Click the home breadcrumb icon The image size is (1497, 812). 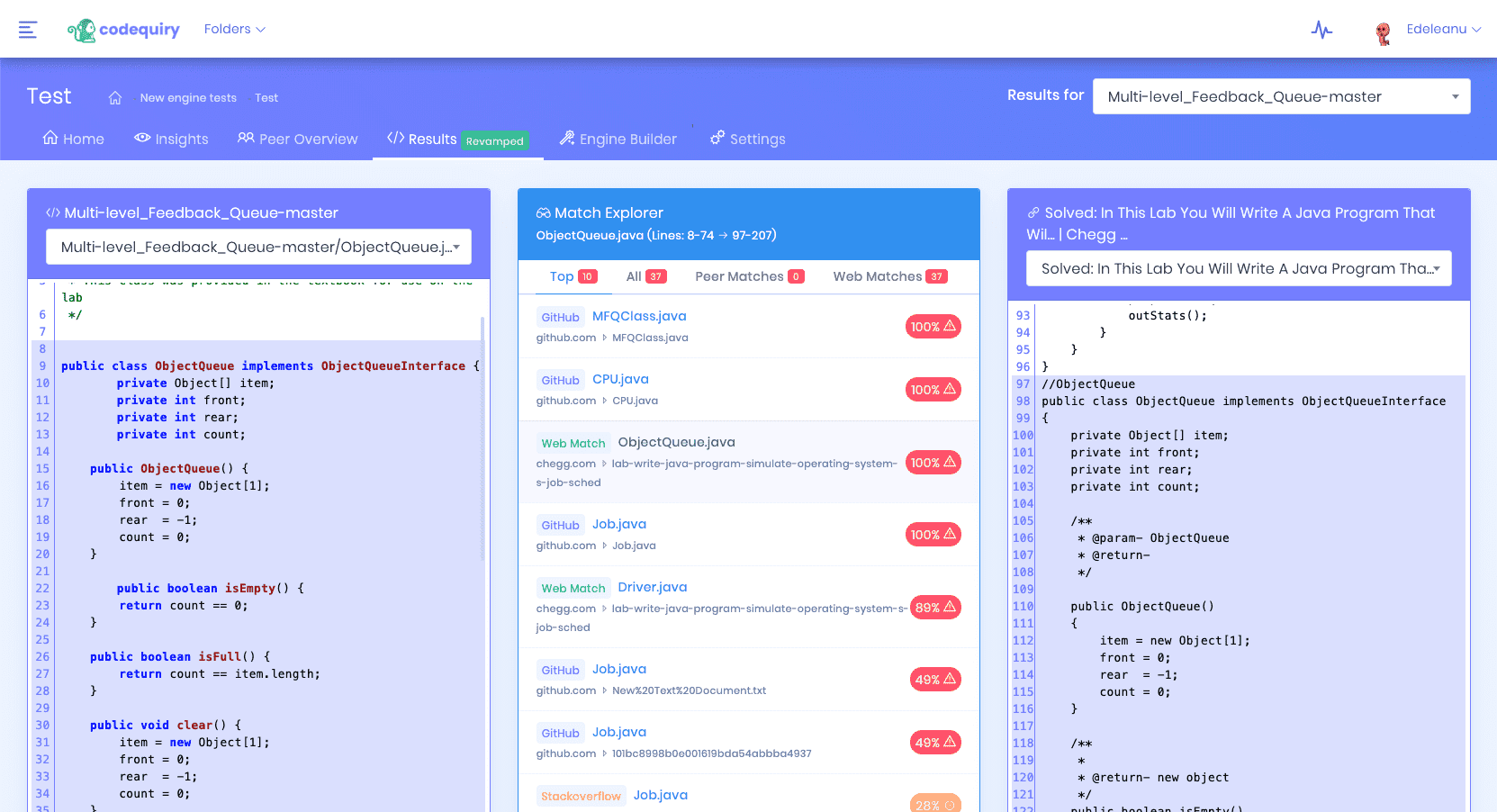(x=114, y=97)
